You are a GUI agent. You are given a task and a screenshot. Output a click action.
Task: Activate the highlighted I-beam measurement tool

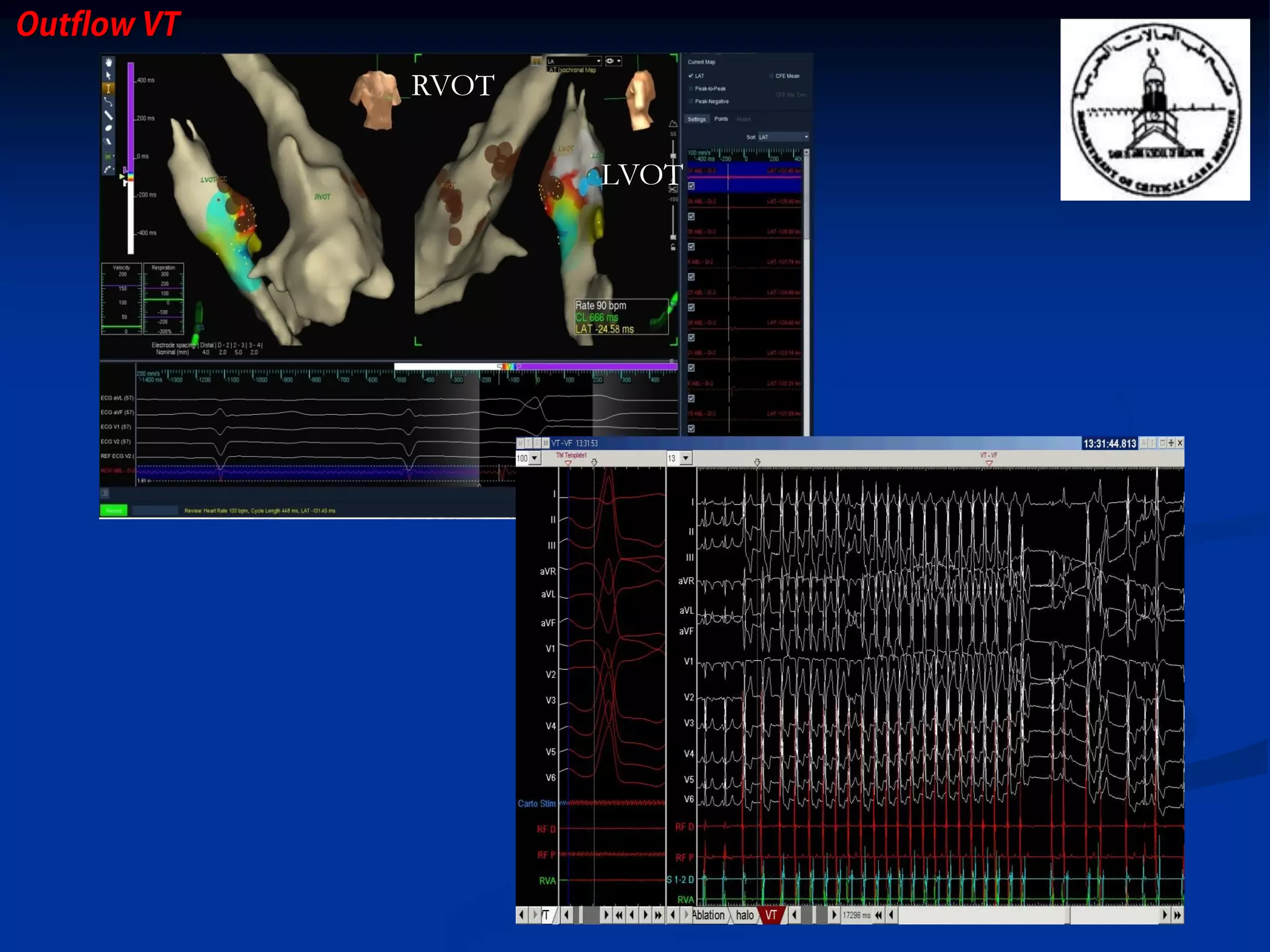[109, 89]
